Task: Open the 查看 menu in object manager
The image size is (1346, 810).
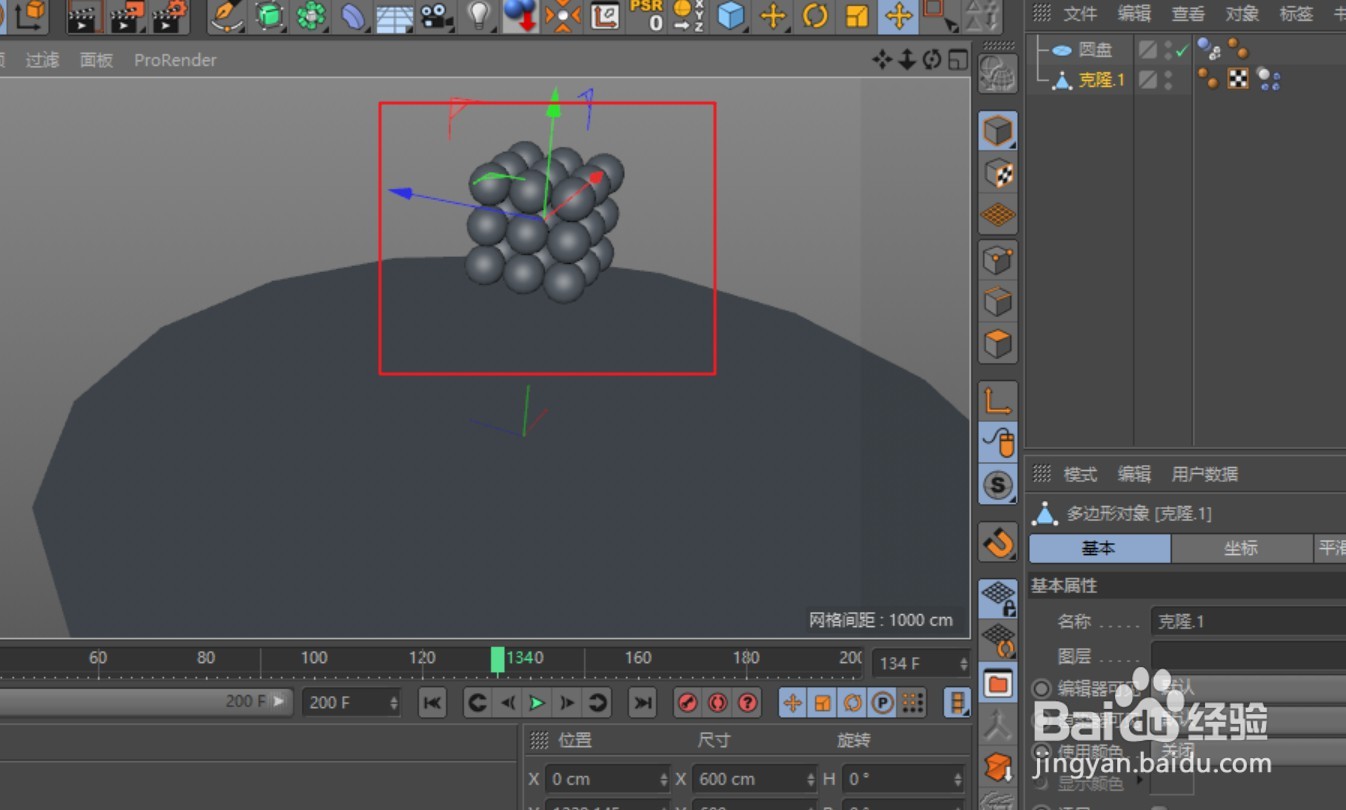Action: (1188, 14)
